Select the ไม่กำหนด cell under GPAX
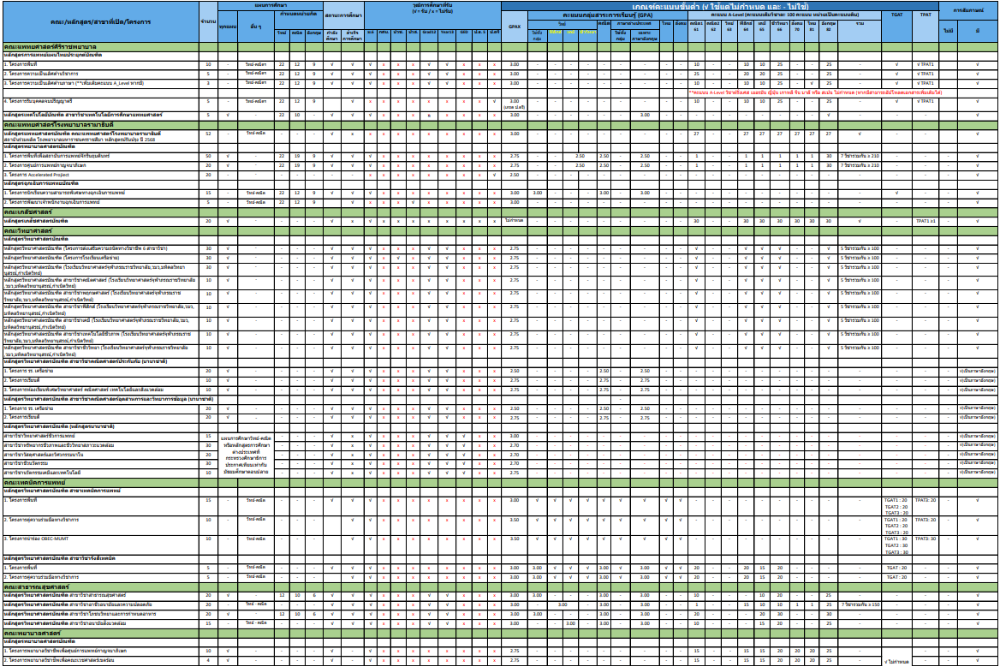 coord(513,222)
